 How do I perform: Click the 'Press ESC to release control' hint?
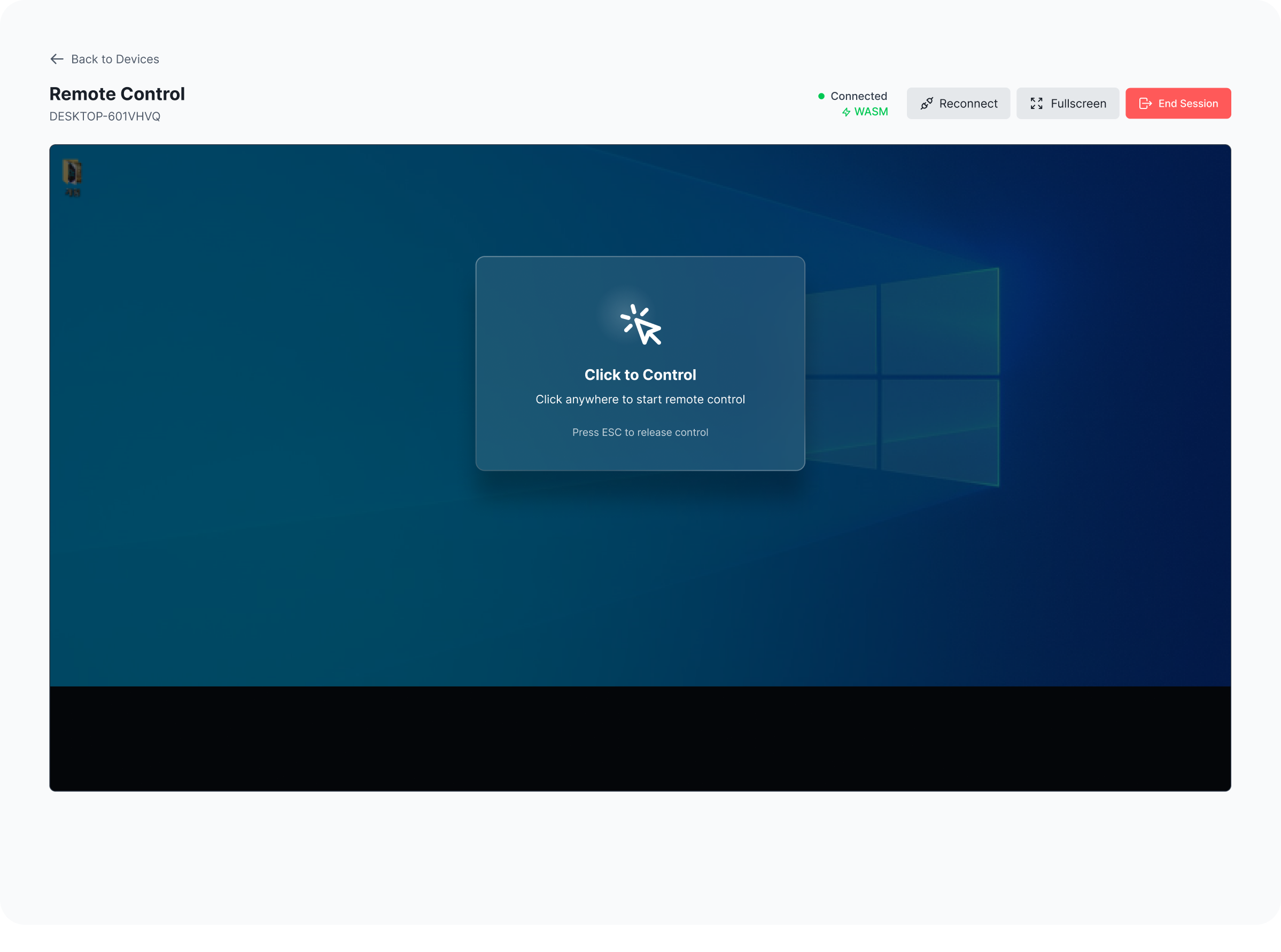tap(640, 432)
